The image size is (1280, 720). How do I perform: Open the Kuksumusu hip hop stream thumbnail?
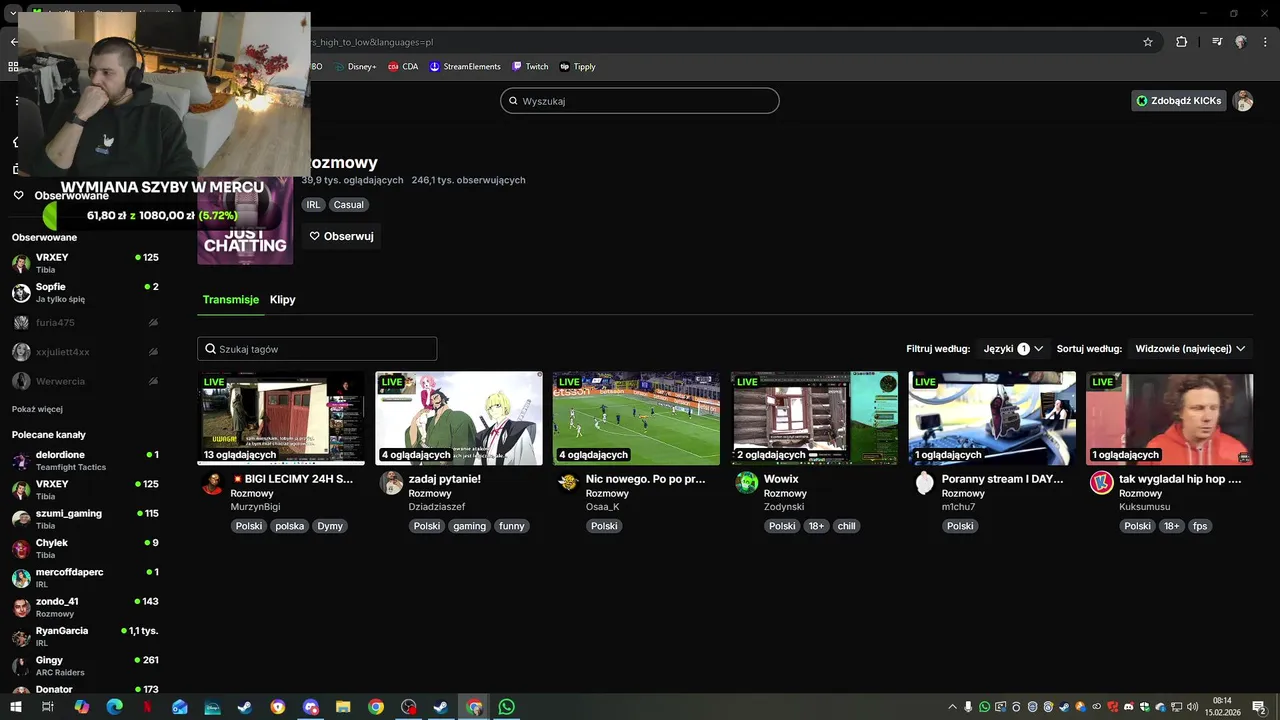[x=1169, y=418]
